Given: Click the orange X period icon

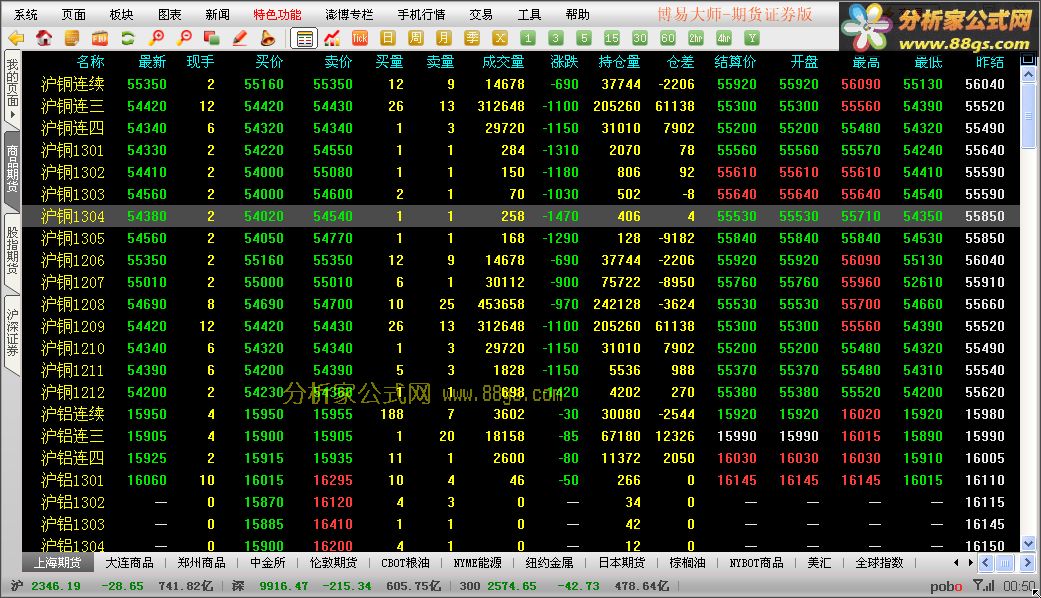Looking at the screenshot, I should click(x=500, y=38).
